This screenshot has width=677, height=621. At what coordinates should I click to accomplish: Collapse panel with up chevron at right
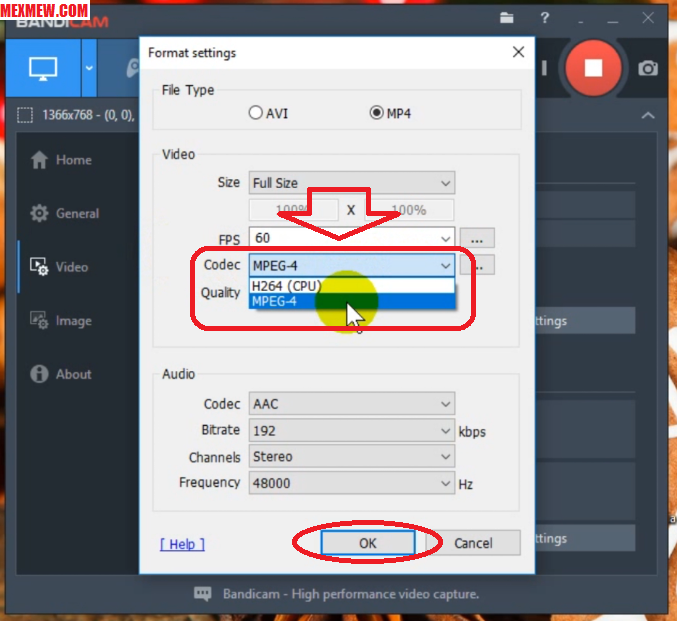click(x=648, y=115)
